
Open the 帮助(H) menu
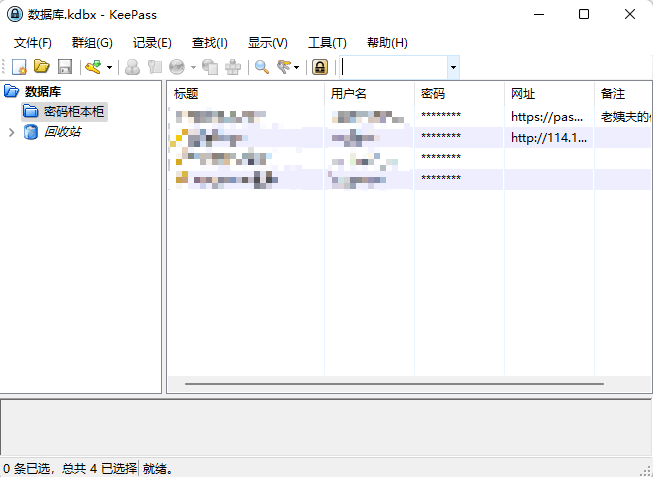pos(387,42)
